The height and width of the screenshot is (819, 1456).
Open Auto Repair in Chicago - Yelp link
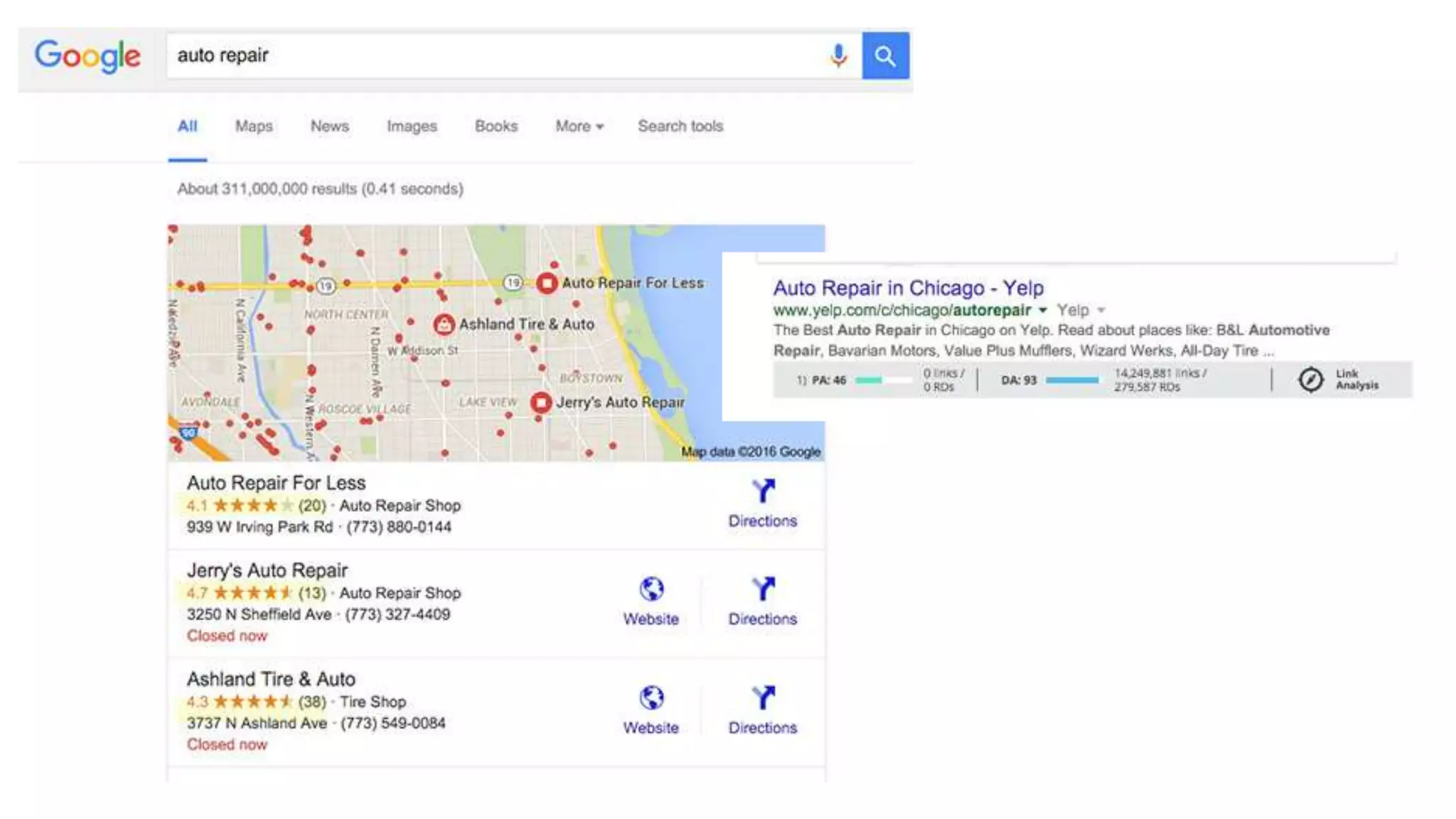[x=908, y=288]
